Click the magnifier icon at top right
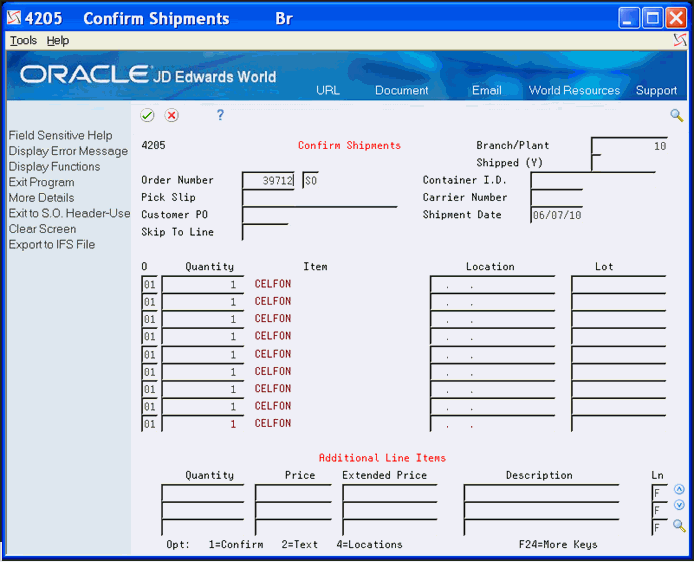 tap(676, 115)
